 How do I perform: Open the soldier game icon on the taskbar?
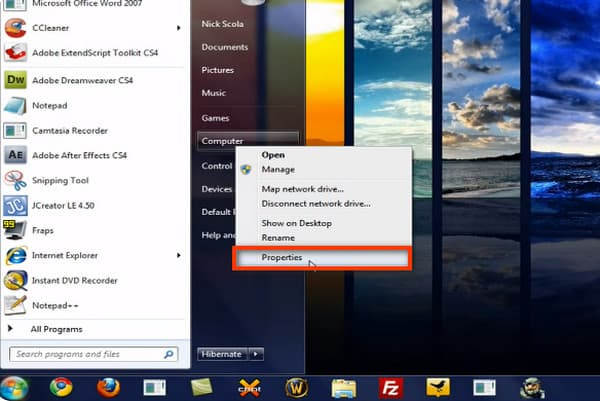click(x=532, y=388)
